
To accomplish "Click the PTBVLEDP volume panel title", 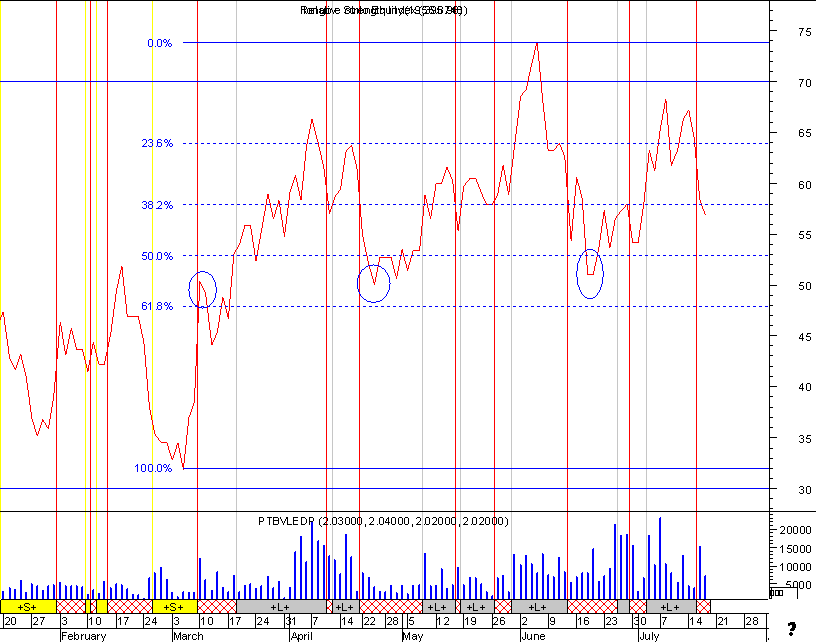I will pyautogui.click(x=383, y=521).
